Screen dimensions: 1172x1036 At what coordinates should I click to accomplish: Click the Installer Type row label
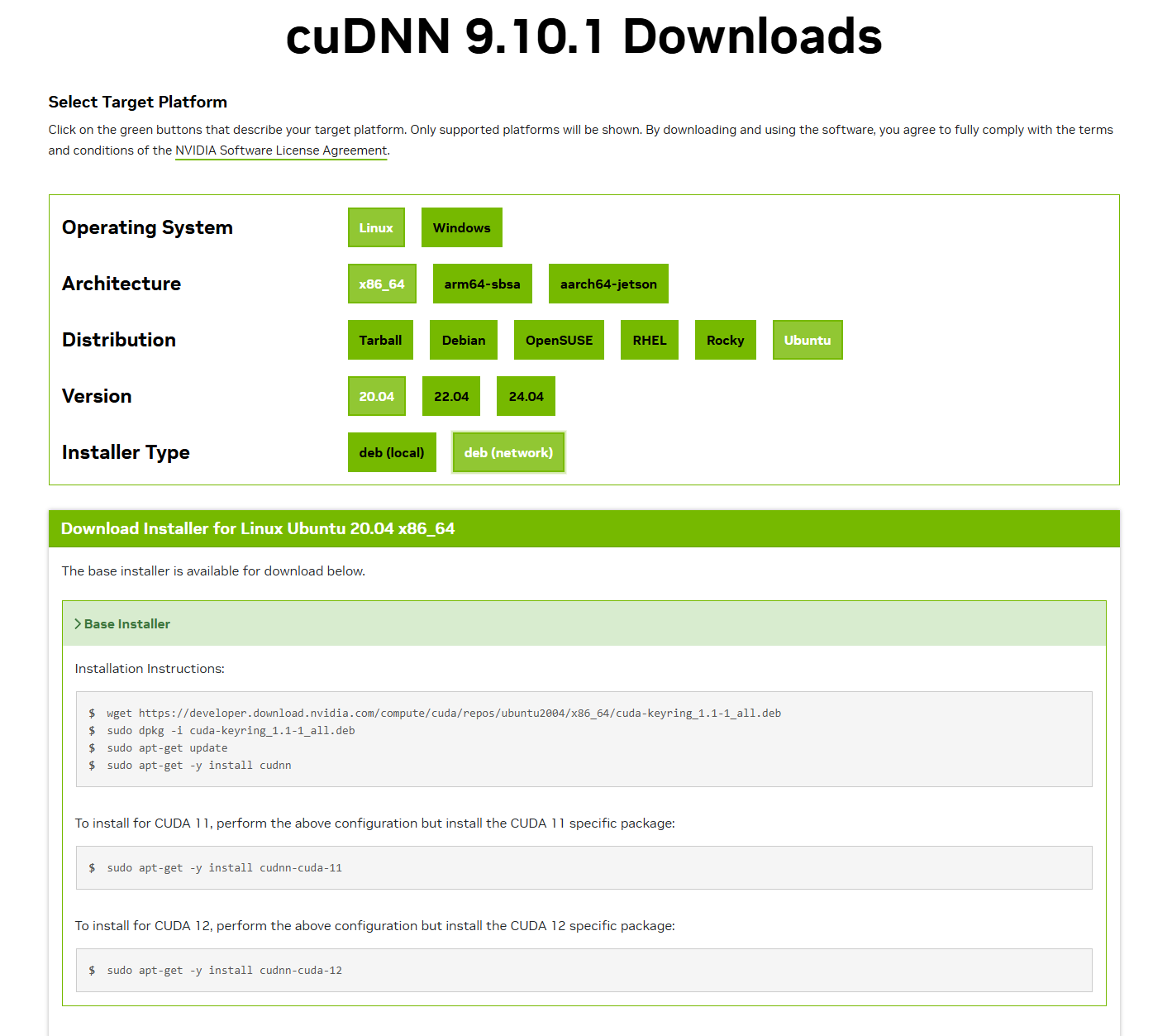click(x=126, y=452)
